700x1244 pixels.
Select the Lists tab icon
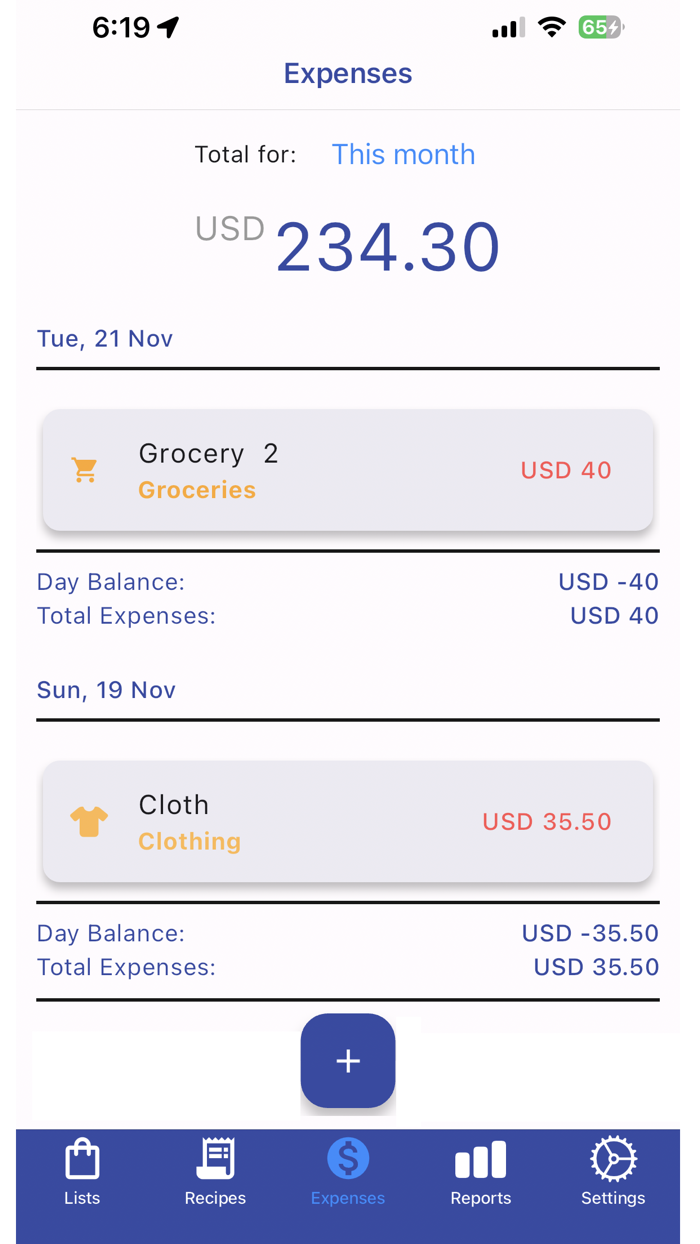coord(82,1160)
